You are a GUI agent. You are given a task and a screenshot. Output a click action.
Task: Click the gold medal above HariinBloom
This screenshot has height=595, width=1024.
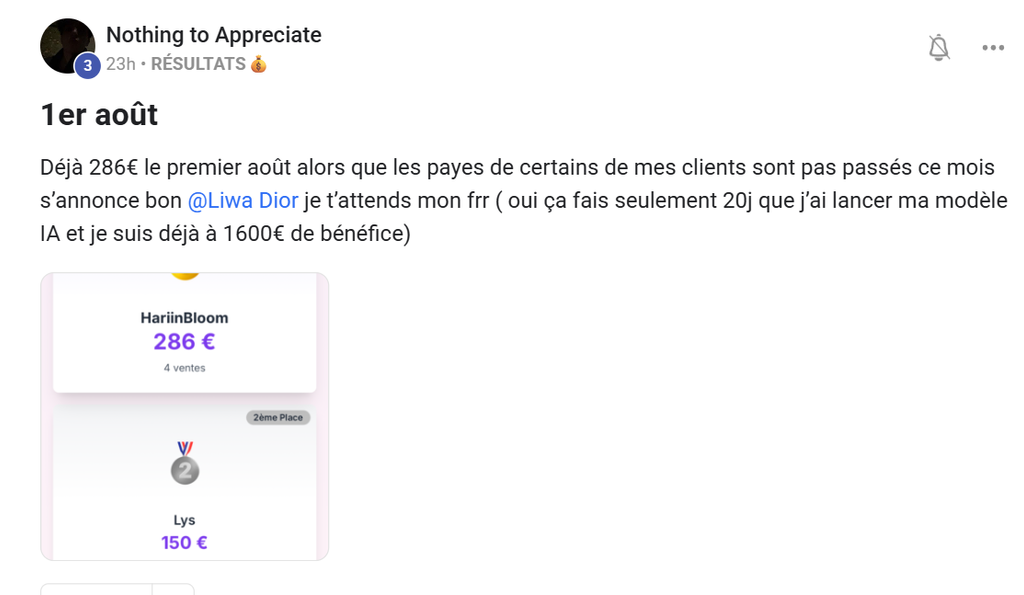pos(185,276)
